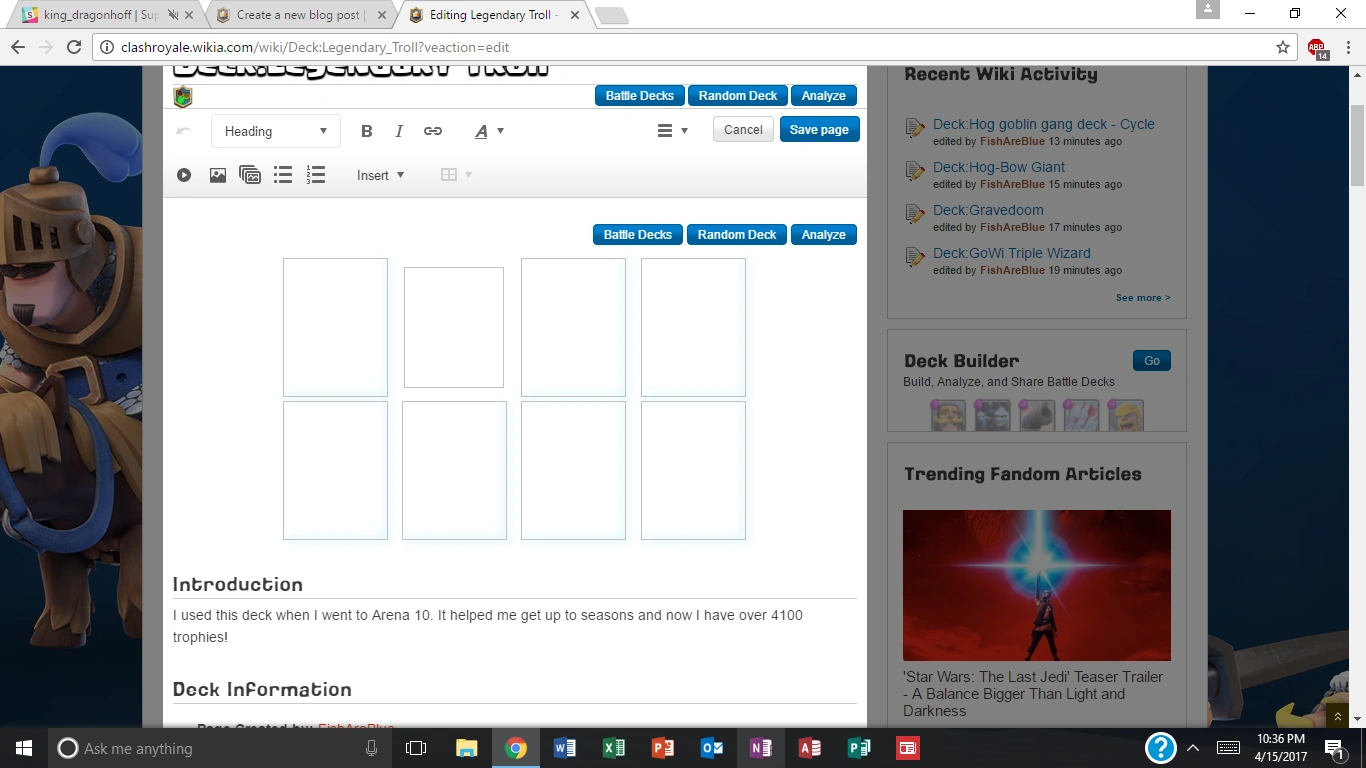Open the Star Wars Last Jedi Teaser Trailer headline
The width and height of the screenshot is (1366, 768).
click(x=1033, y=694)
